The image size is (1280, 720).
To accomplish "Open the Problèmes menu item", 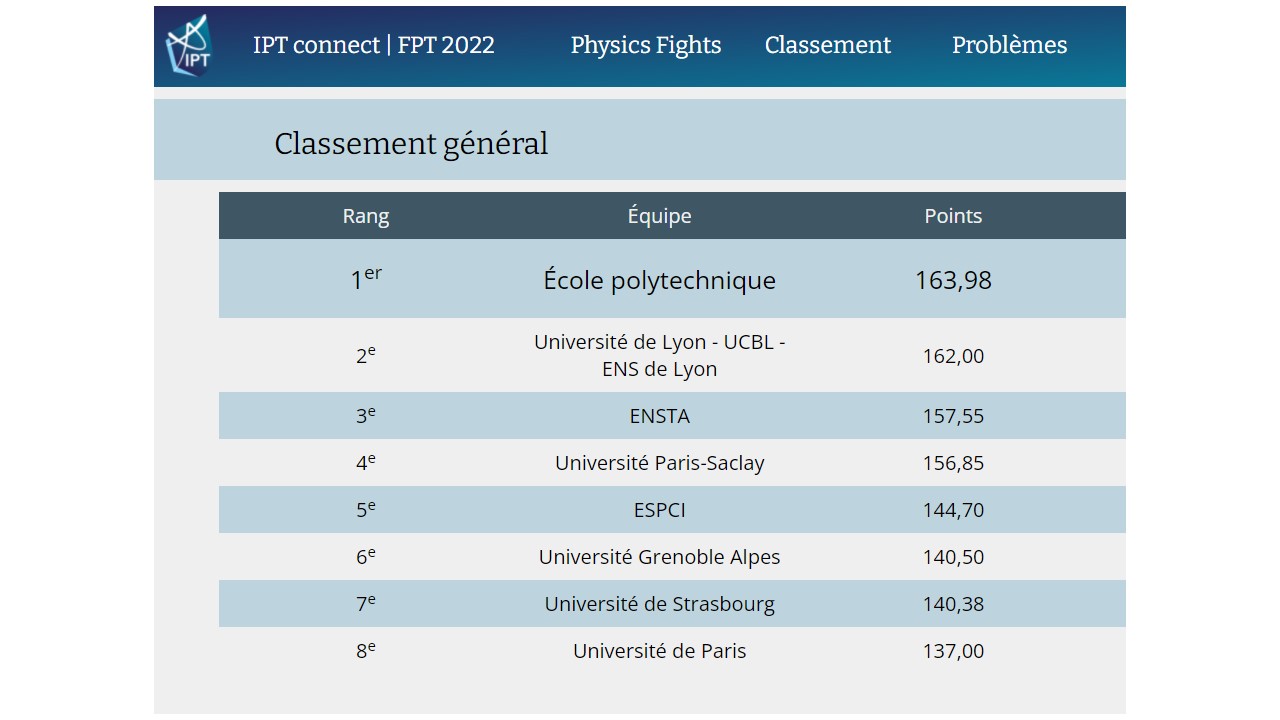I will (1009, 45).
